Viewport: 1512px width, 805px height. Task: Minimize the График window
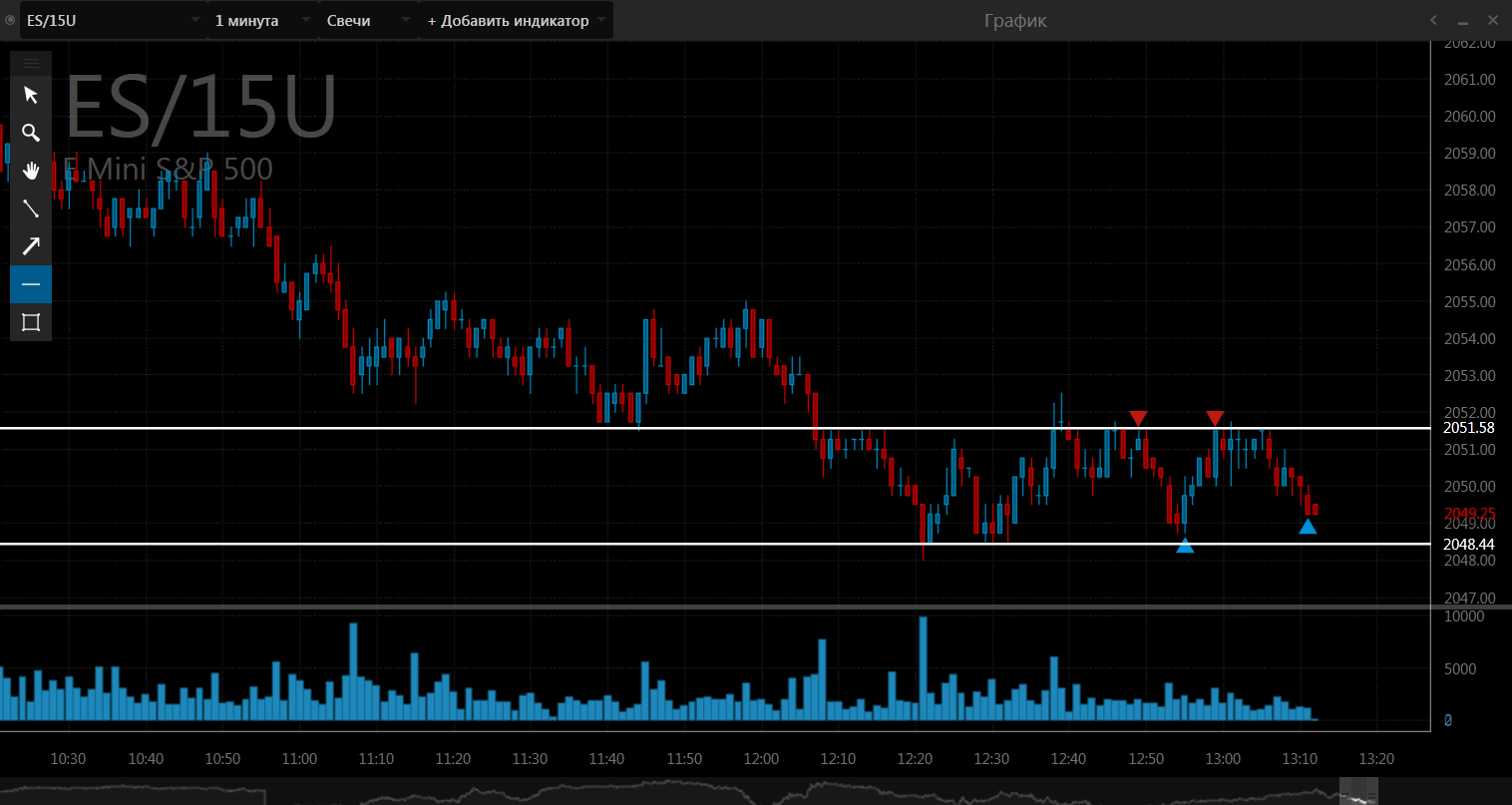[1463, 21]
